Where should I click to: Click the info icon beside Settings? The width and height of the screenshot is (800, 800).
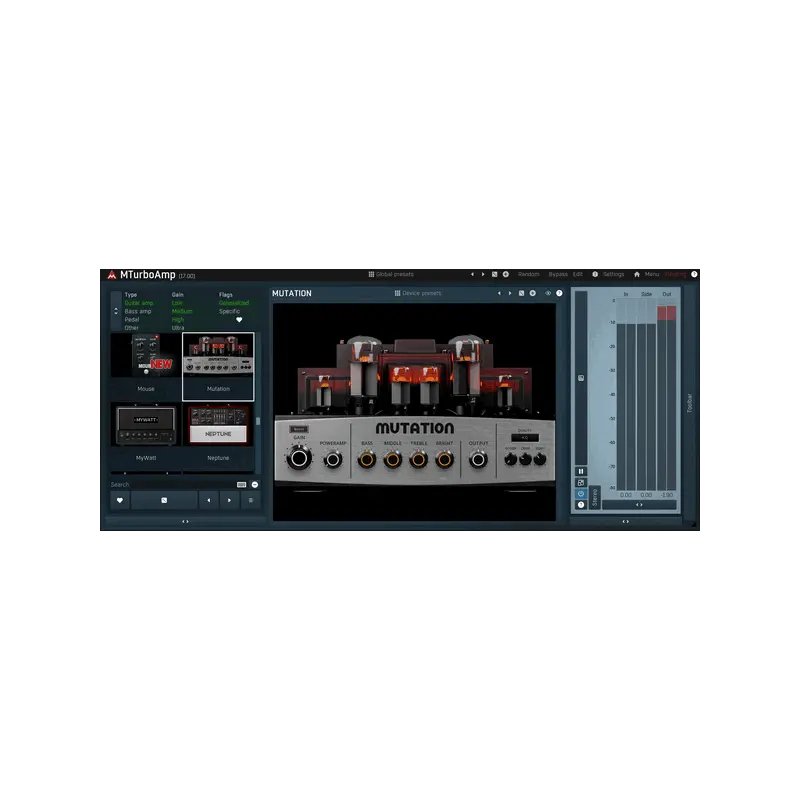pyautogui.click(x=595, y=274)
